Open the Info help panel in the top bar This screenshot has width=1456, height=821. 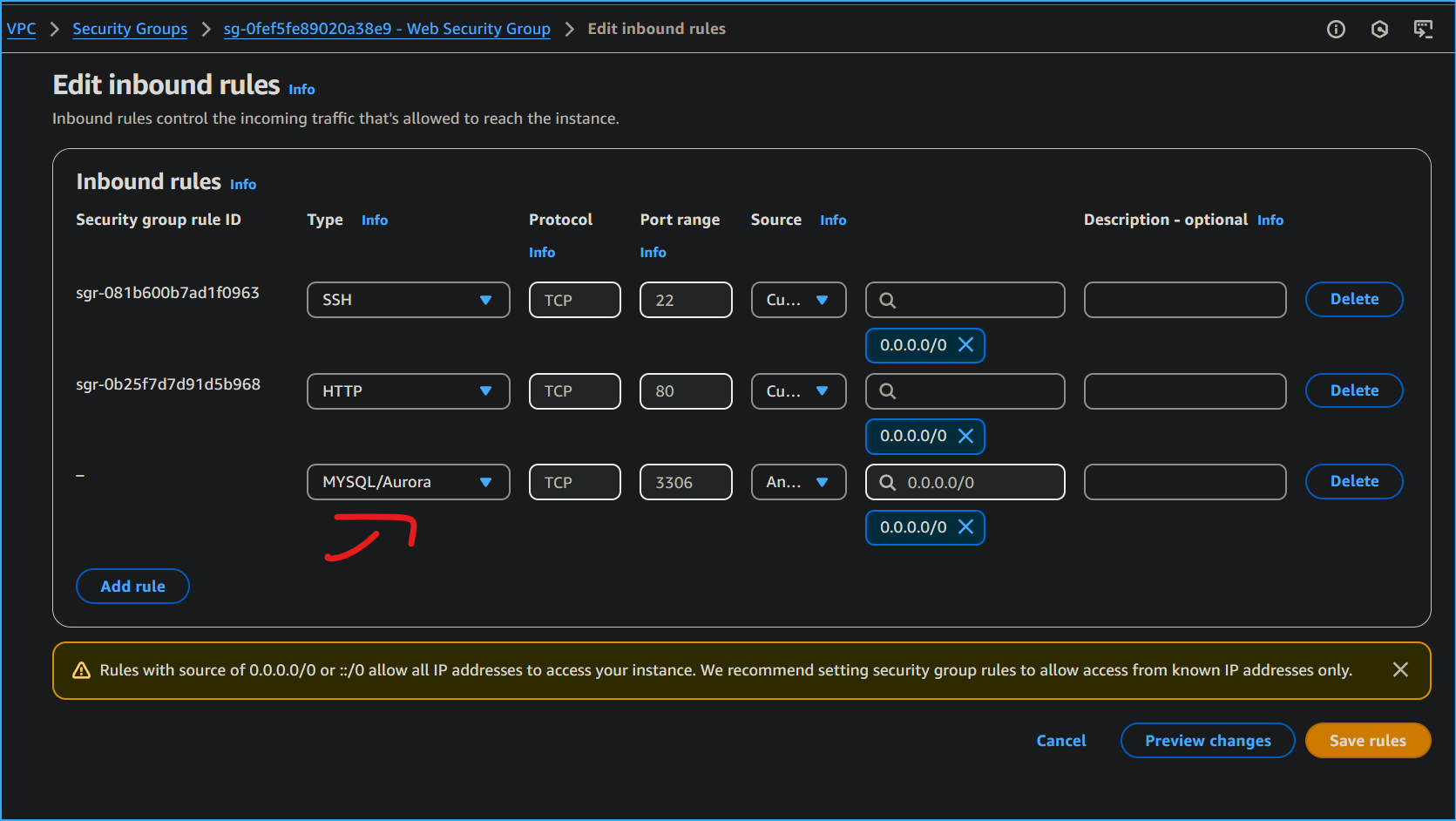point(1336,29)
